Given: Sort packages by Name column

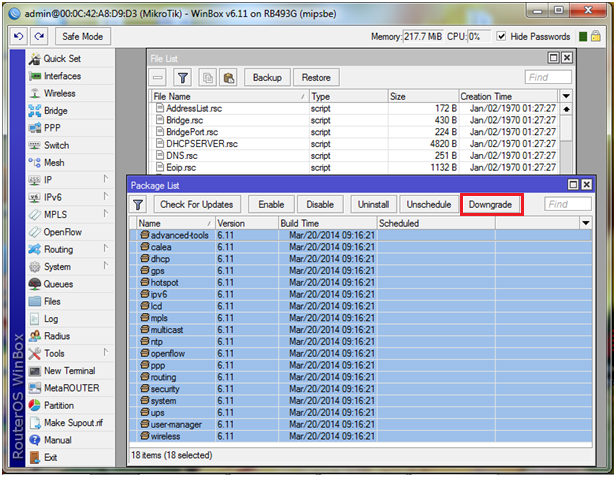Looking at the screenshot, I should point(175,223).
